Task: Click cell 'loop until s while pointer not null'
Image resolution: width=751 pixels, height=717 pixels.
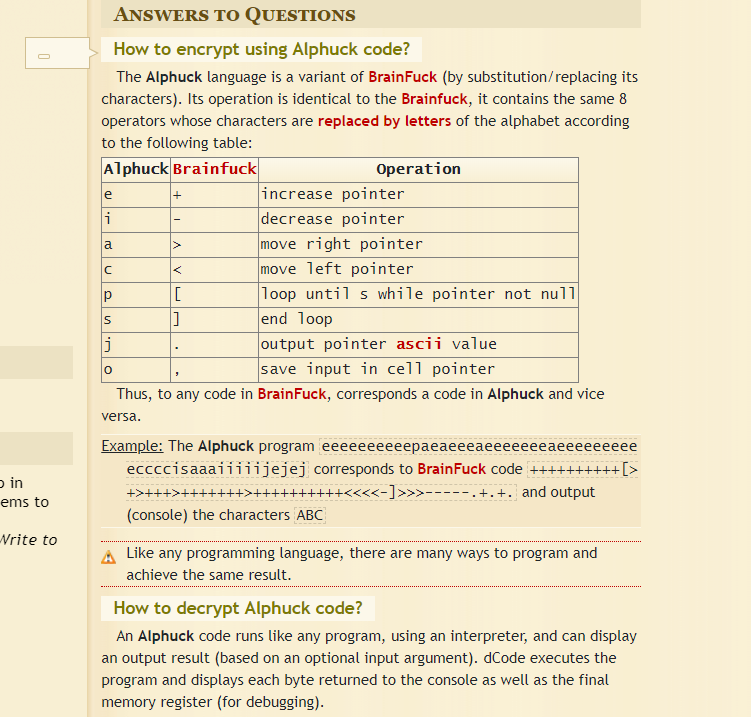Action: (x=419, y=294)
